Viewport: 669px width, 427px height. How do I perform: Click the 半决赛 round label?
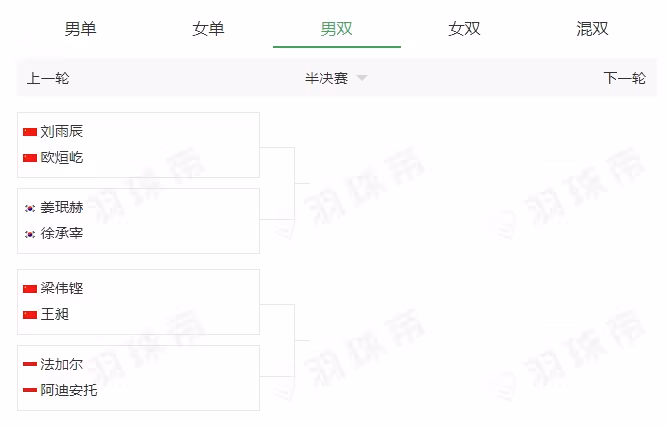tap(326, 78)
